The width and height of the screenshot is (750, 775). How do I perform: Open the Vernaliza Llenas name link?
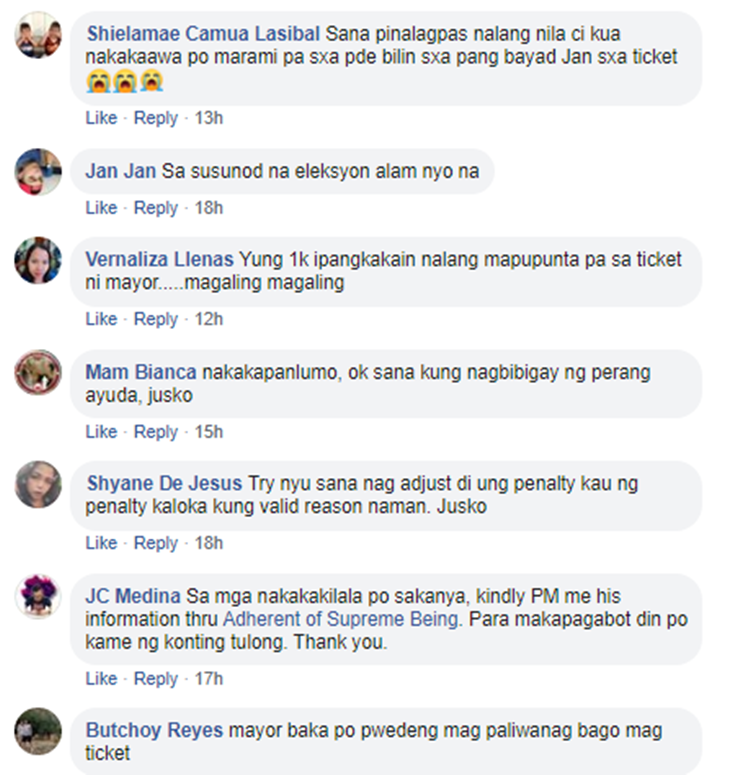[x=159, y=259]
